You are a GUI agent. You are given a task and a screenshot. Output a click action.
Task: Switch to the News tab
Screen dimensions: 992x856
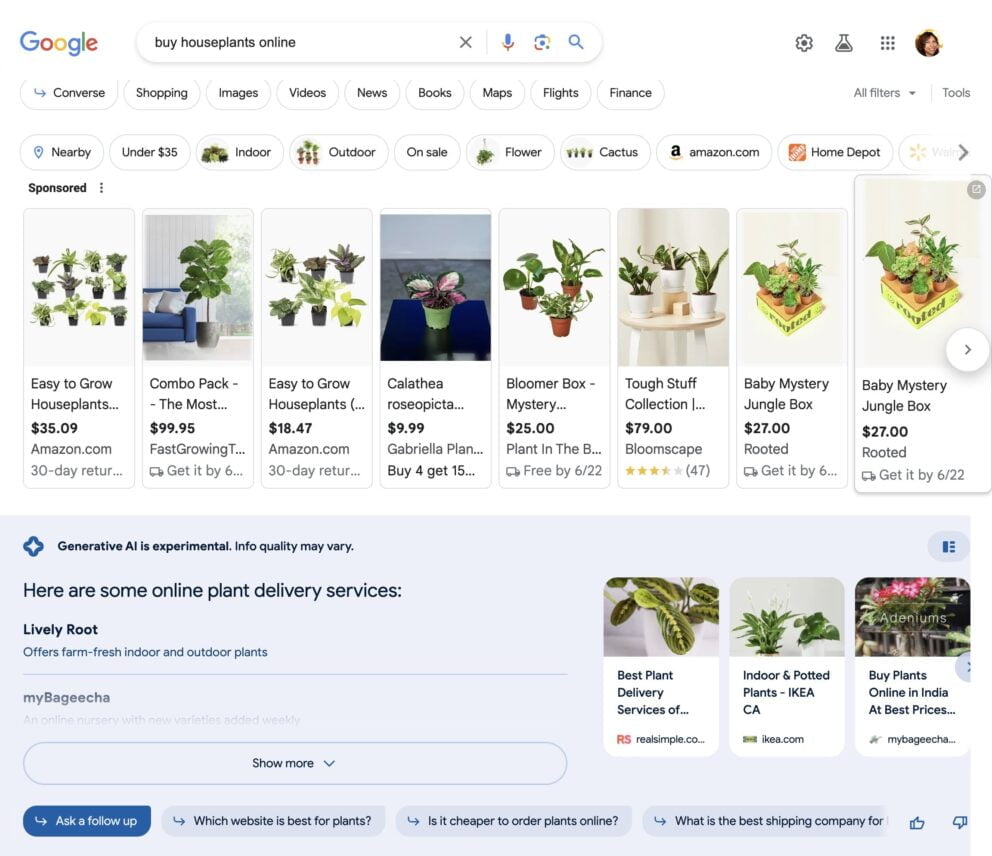(372, 93)
